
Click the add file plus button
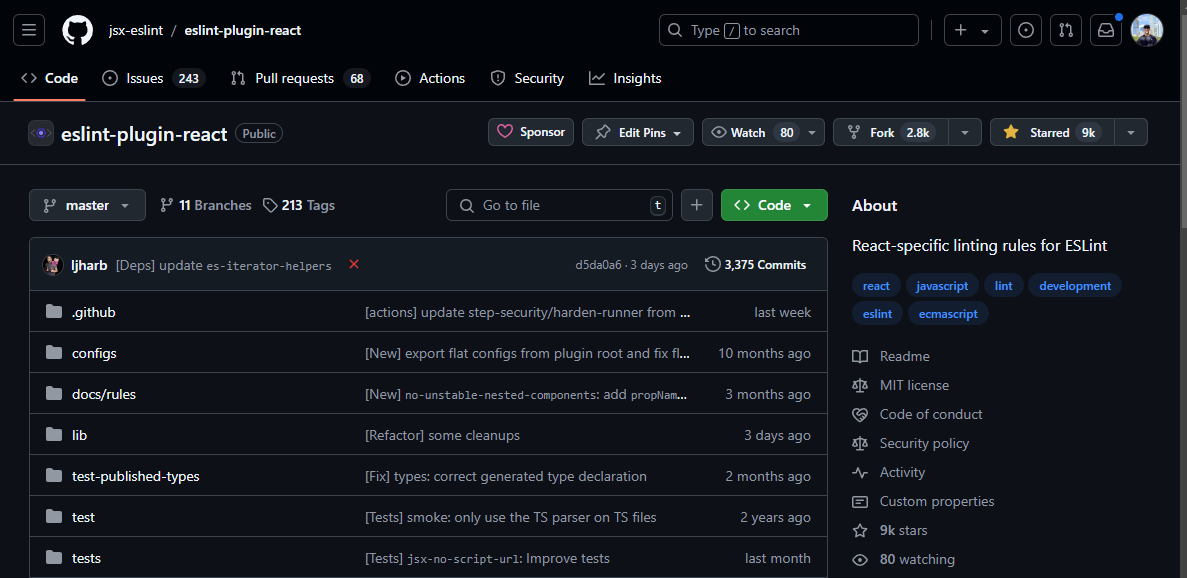point(696,205)
